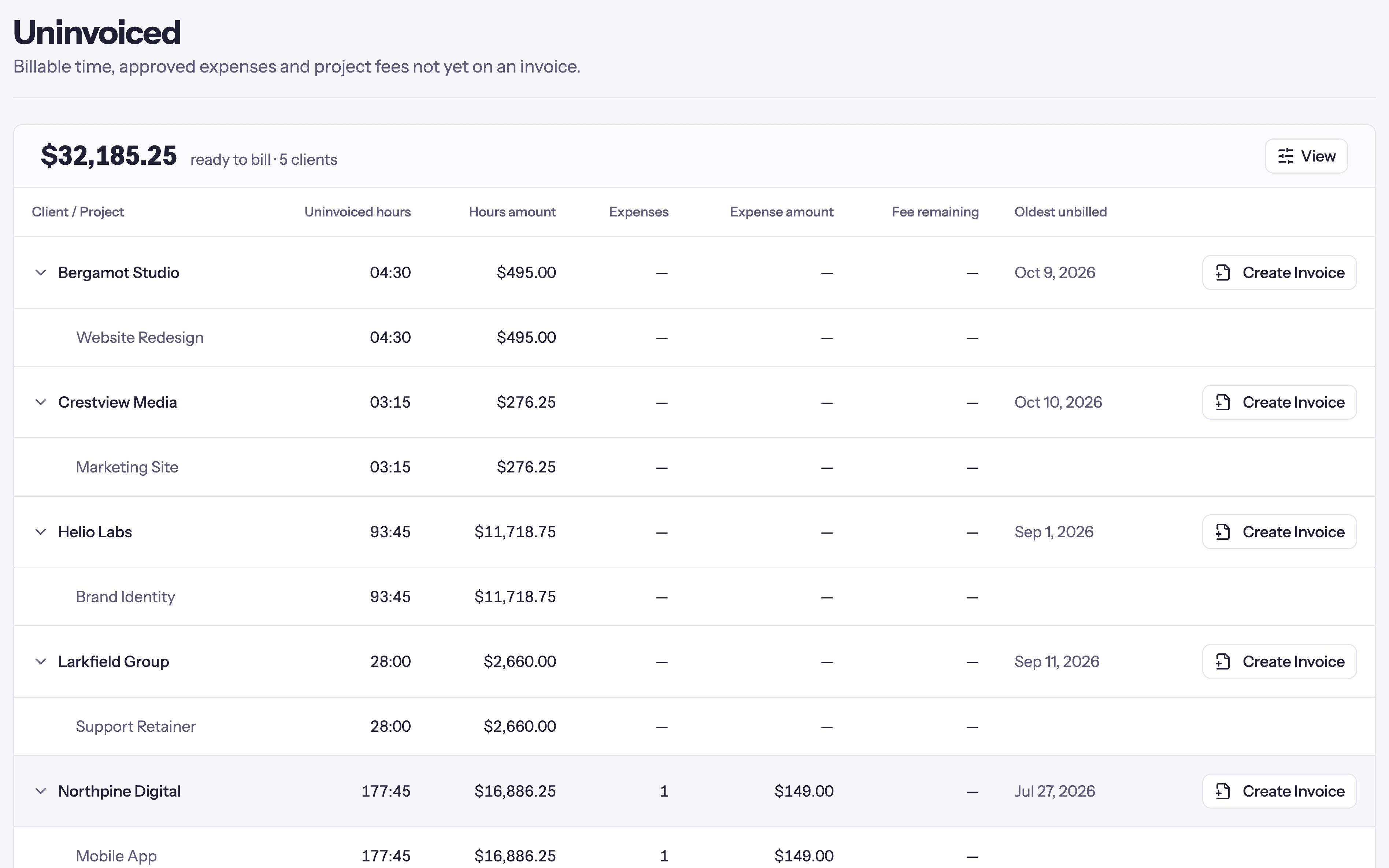Viewport: 1389px width, 868px height.
Task: Click the Uninvoiced page heading
Action: point(97,33)
